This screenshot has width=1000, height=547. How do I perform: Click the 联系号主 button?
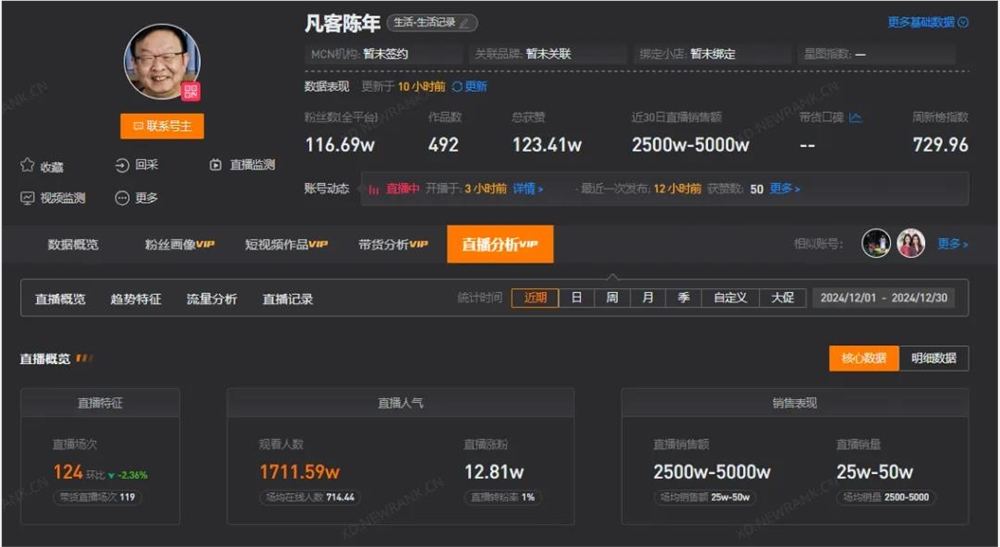[x=162, y=126]
